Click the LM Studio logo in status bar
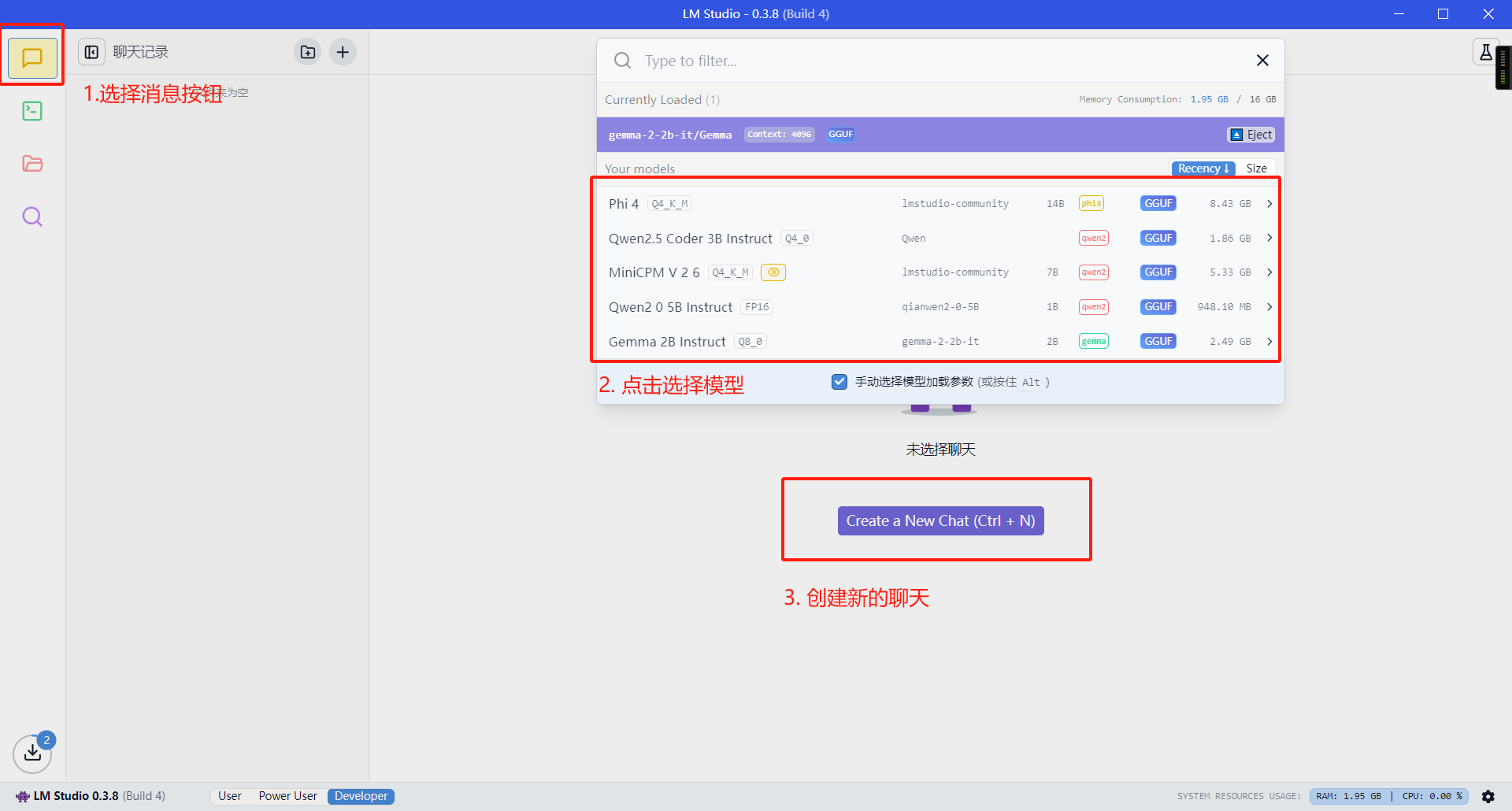The width and height of the screenshot is (1512, 811). 23,796
